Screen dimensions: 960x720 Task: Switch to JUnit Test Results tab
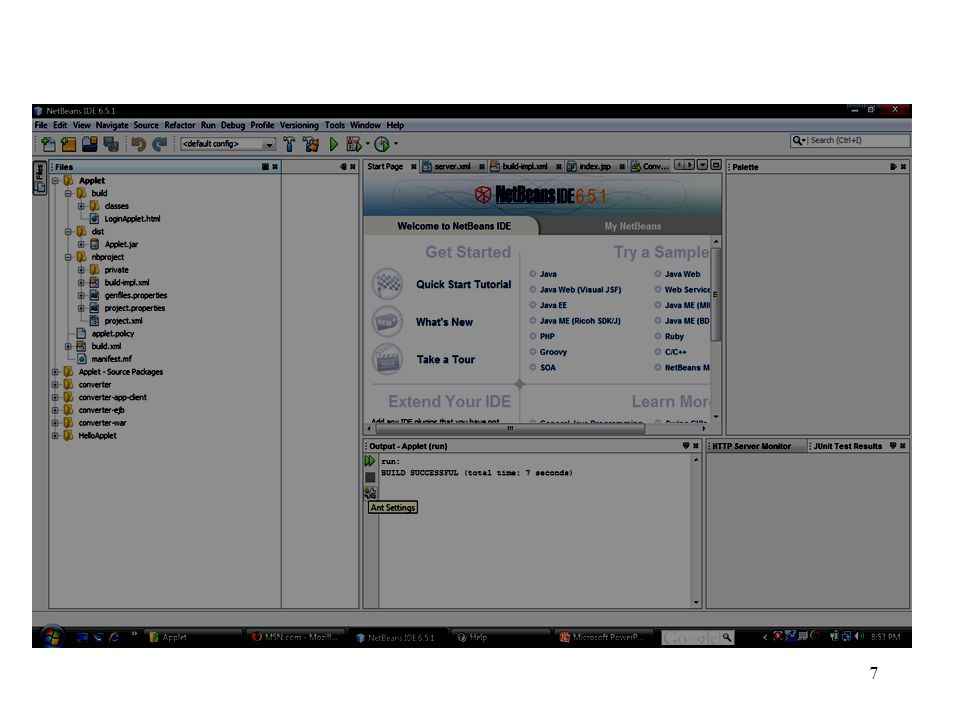pos(847,446)
